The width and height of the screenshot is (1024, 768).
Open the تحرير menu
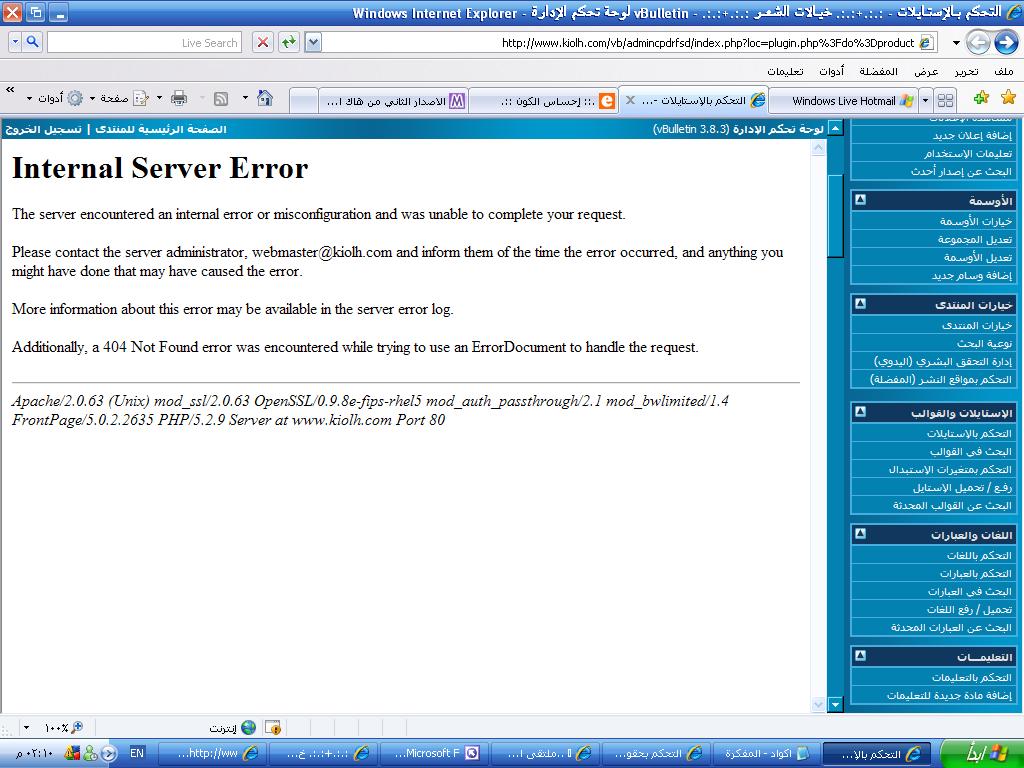point(967,71)
